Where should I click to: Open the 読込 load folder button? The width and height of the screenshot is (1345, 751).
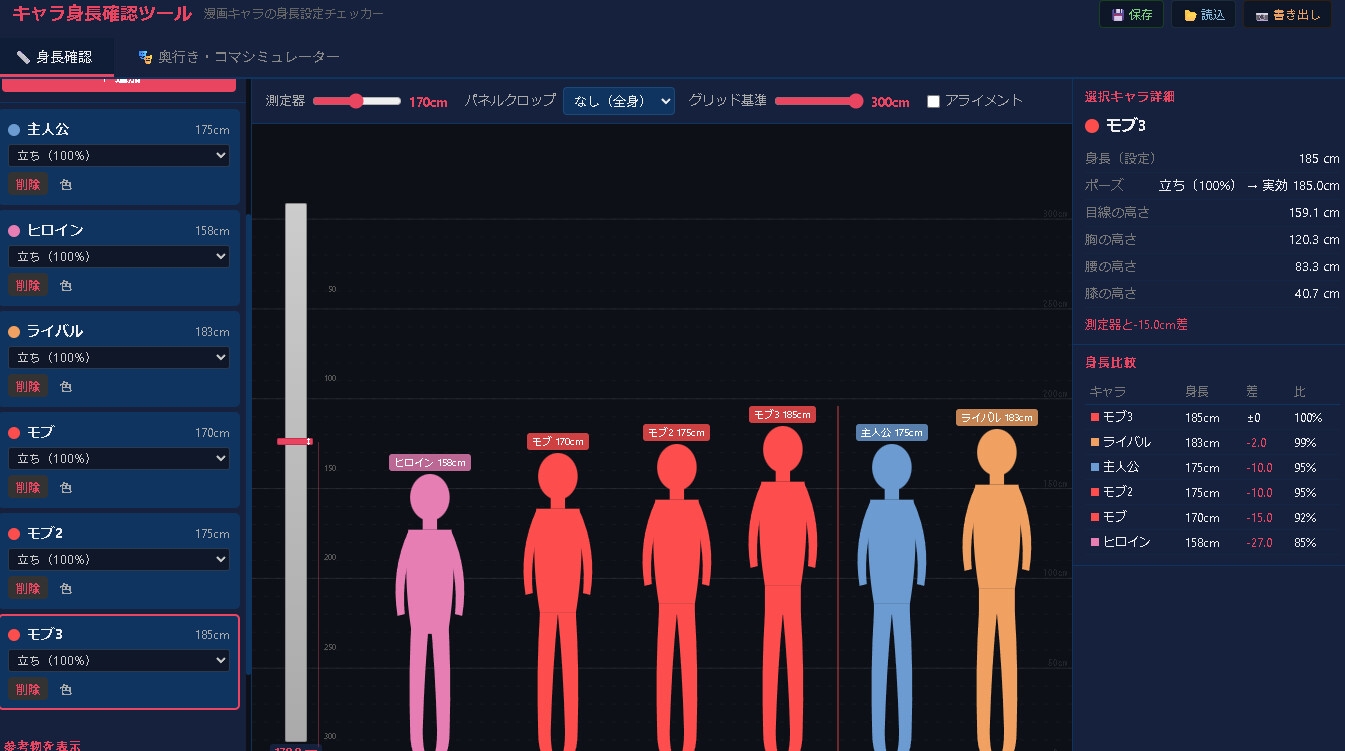point(1203,15)
